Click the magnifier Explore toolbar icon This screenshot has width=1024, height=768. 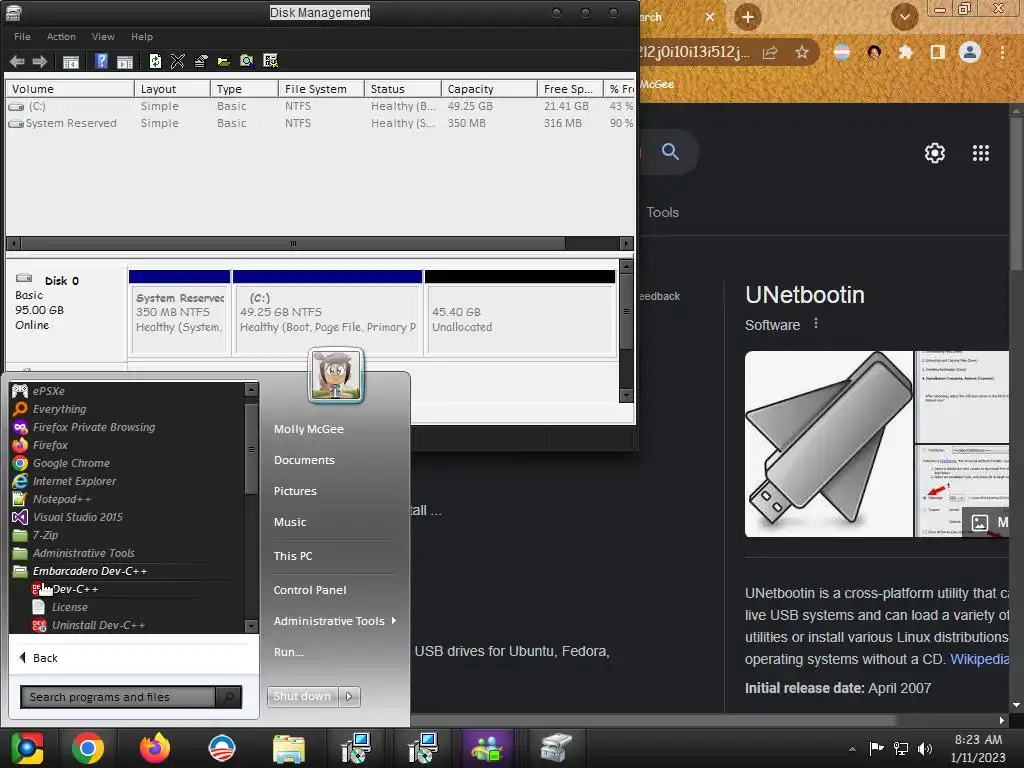click(x=247, y=61)
